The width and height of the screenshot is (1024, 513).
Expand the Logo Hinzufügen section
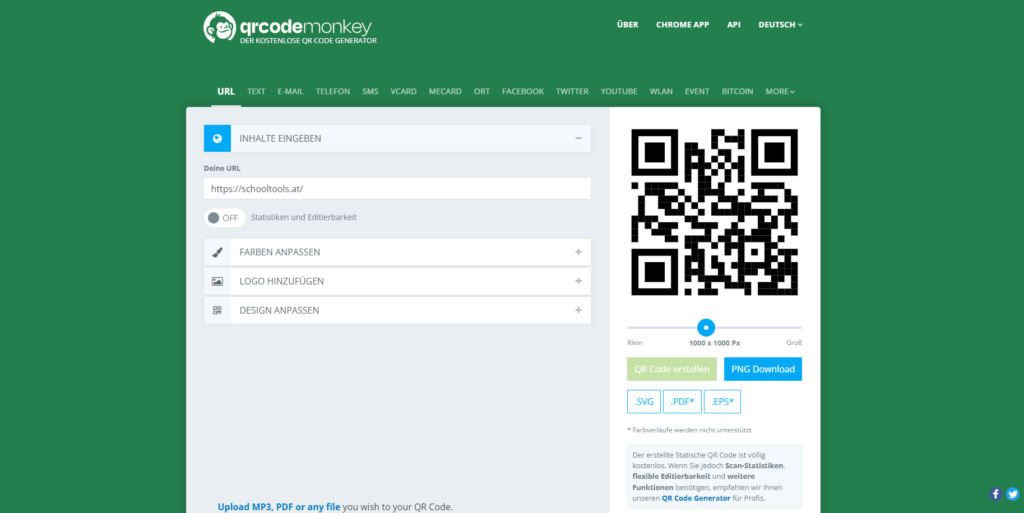(x=579, y=281)
